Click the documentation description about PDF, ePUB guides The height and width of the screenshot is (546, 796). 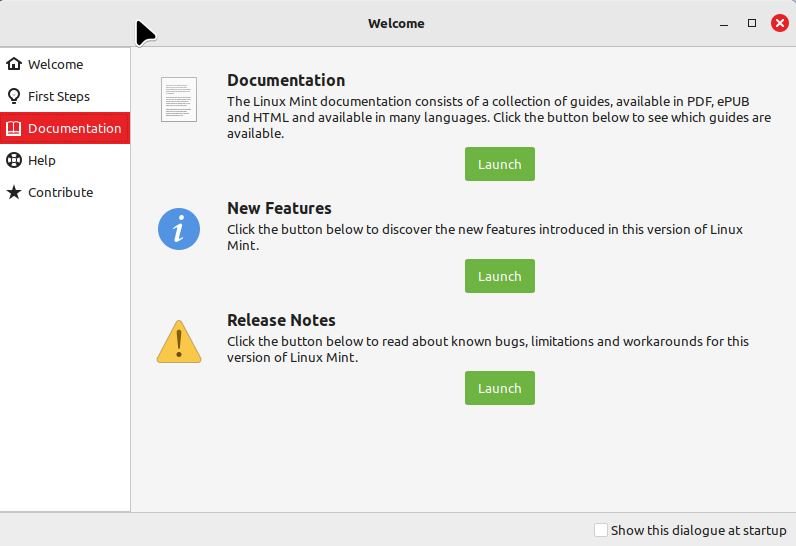[499, 117]
